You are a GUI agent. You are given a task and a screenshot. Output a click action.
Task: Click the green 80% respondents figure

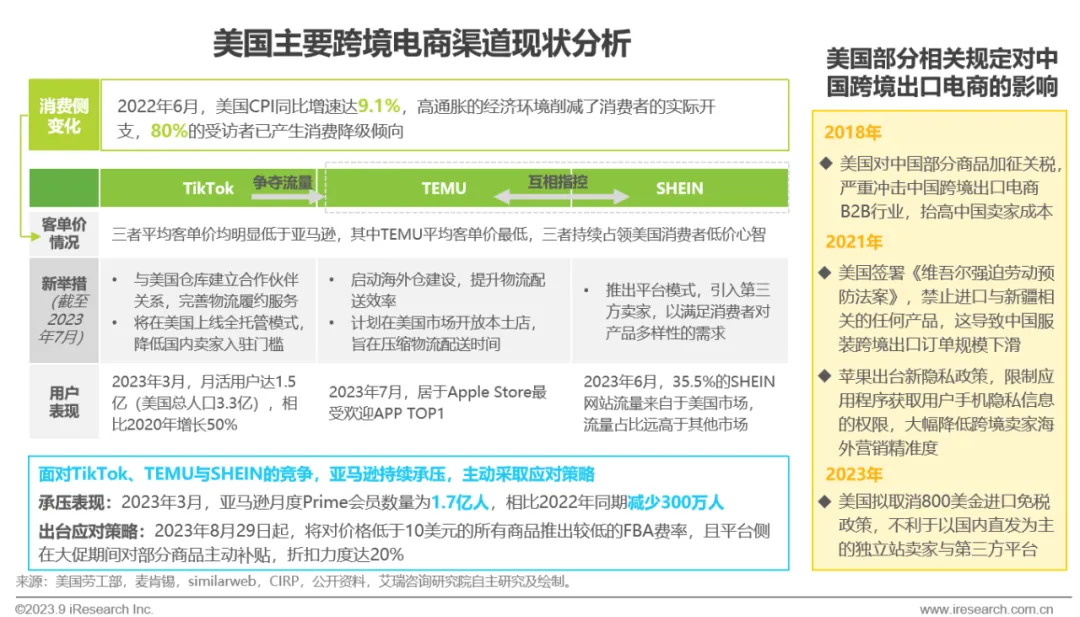tap(169, 131)
